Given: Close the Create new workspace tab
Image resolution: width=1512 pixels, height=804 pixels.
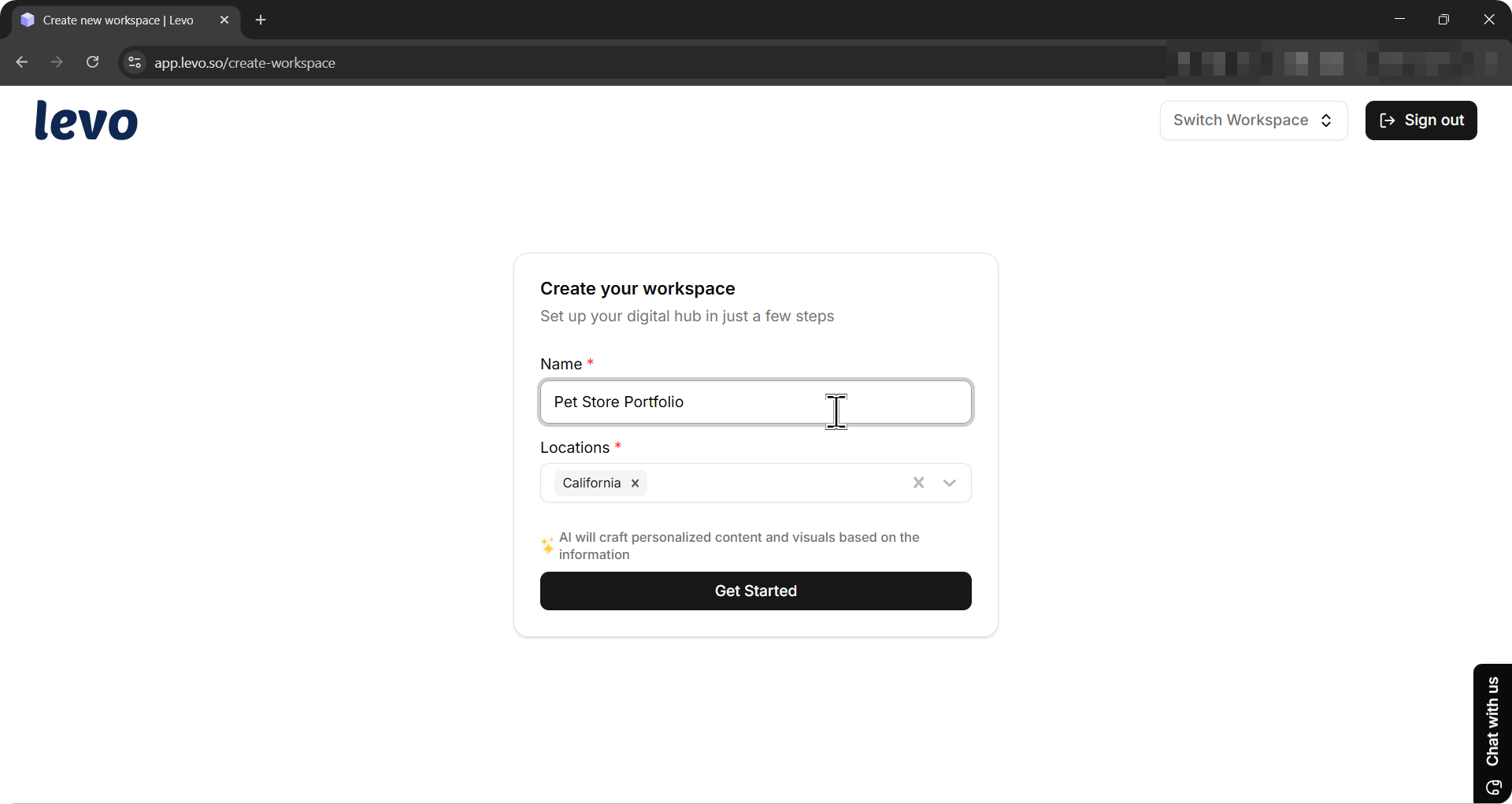Looking at the screenshot, I should (x=224, y=20).
